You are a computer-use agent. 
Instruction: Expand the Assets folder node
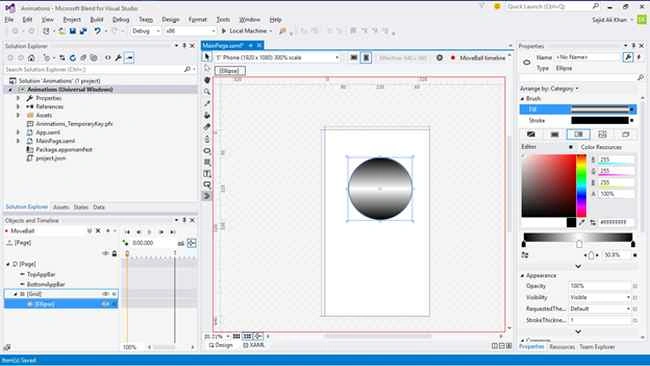(18, 115)
